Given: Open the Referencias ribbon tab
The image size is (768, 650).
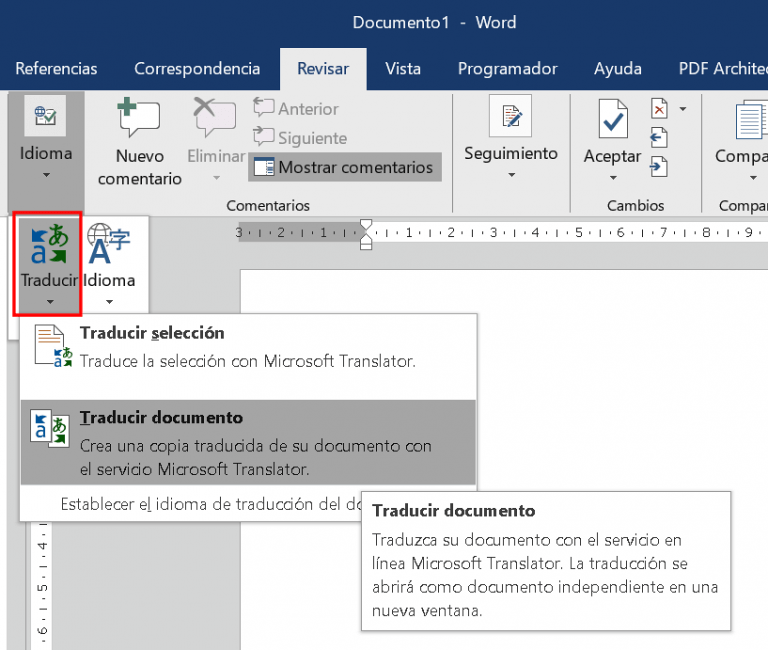Looking at the screenshot, I should [56, 69].
